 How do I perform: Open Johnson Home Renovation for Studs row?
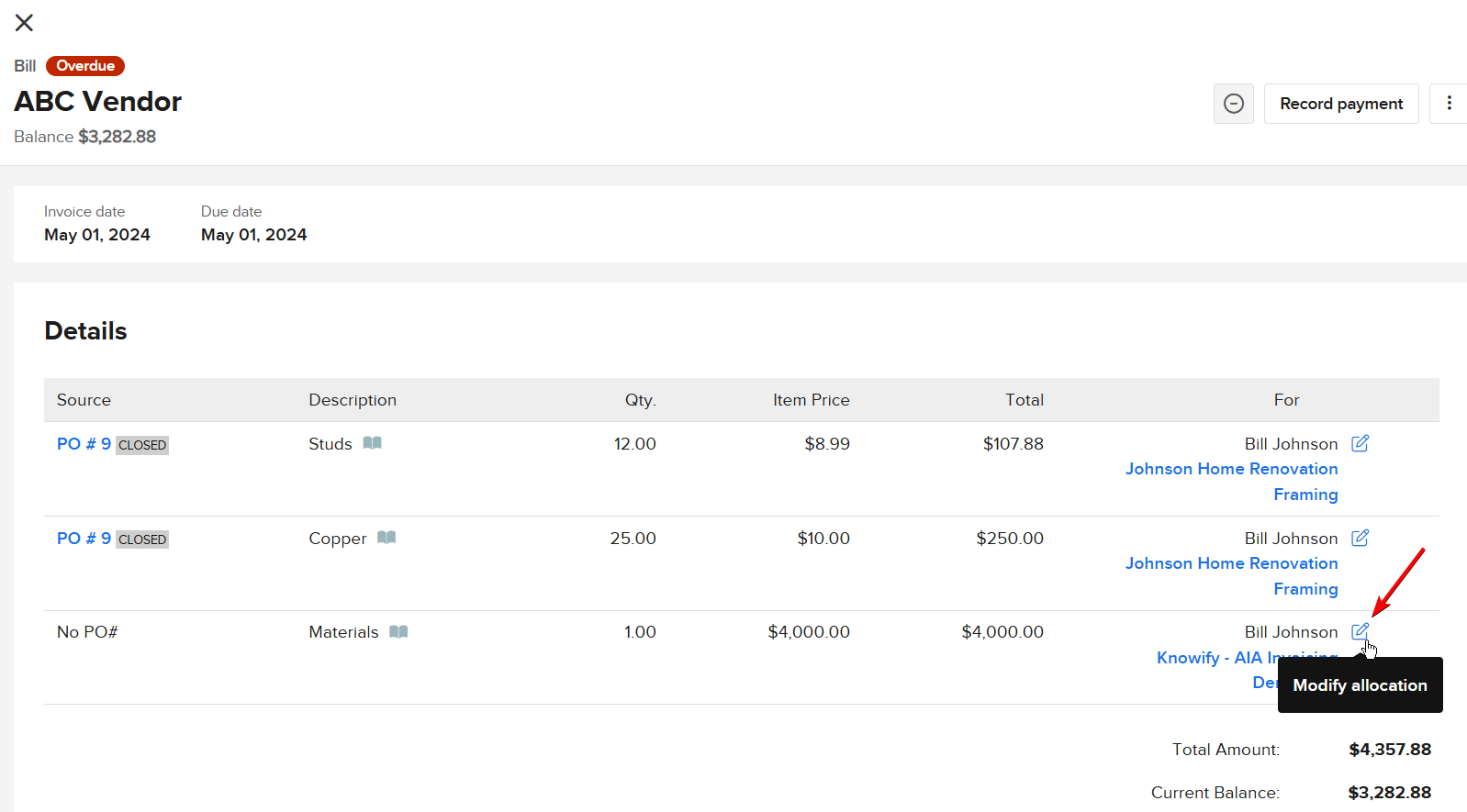[1231, 469]
